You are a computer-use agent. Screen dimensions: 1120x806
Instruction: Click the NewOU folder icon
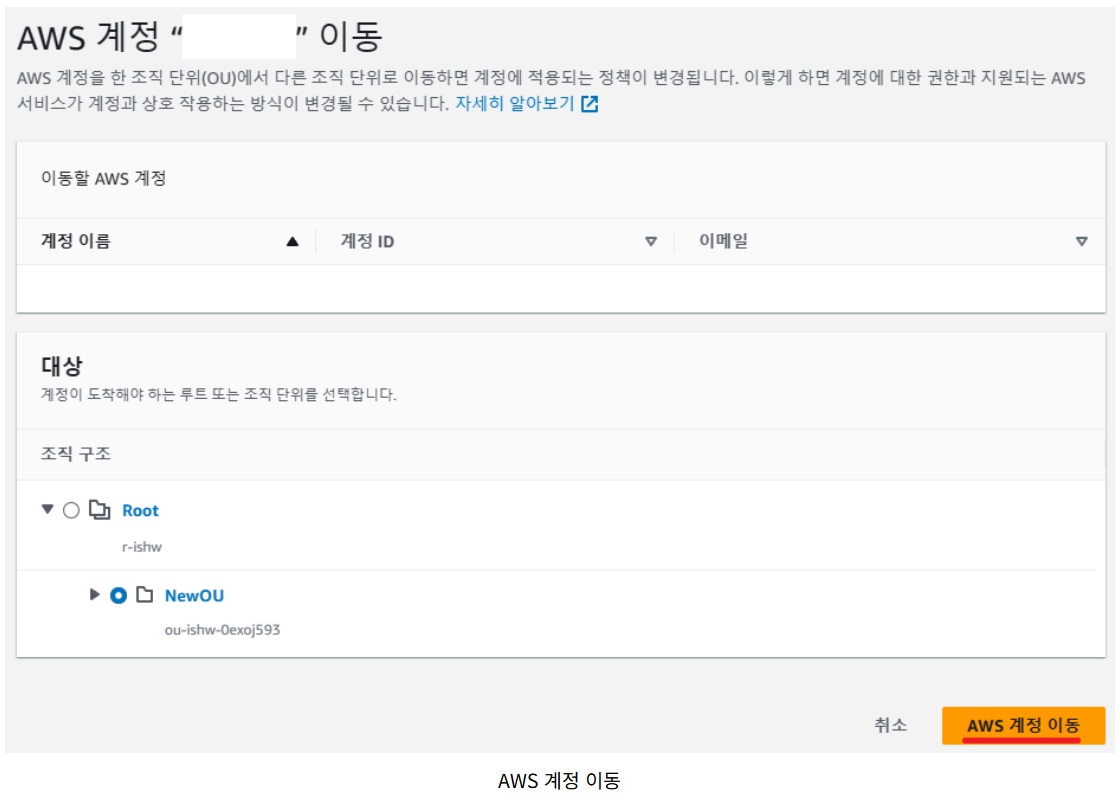pyautogui.click(x=145, y=594)
